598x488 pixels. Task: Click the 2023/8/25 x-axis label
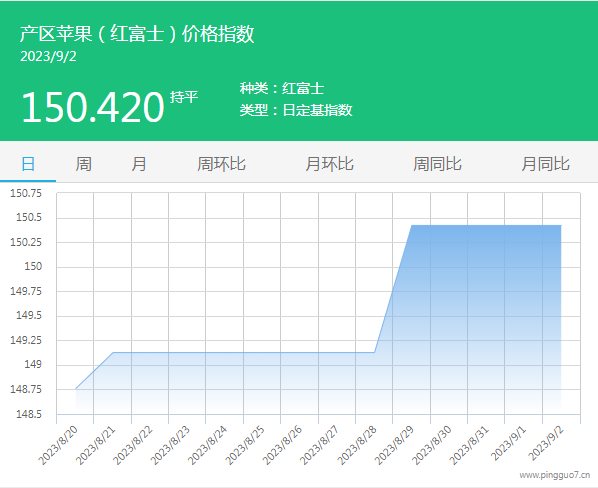click(244, 446)
